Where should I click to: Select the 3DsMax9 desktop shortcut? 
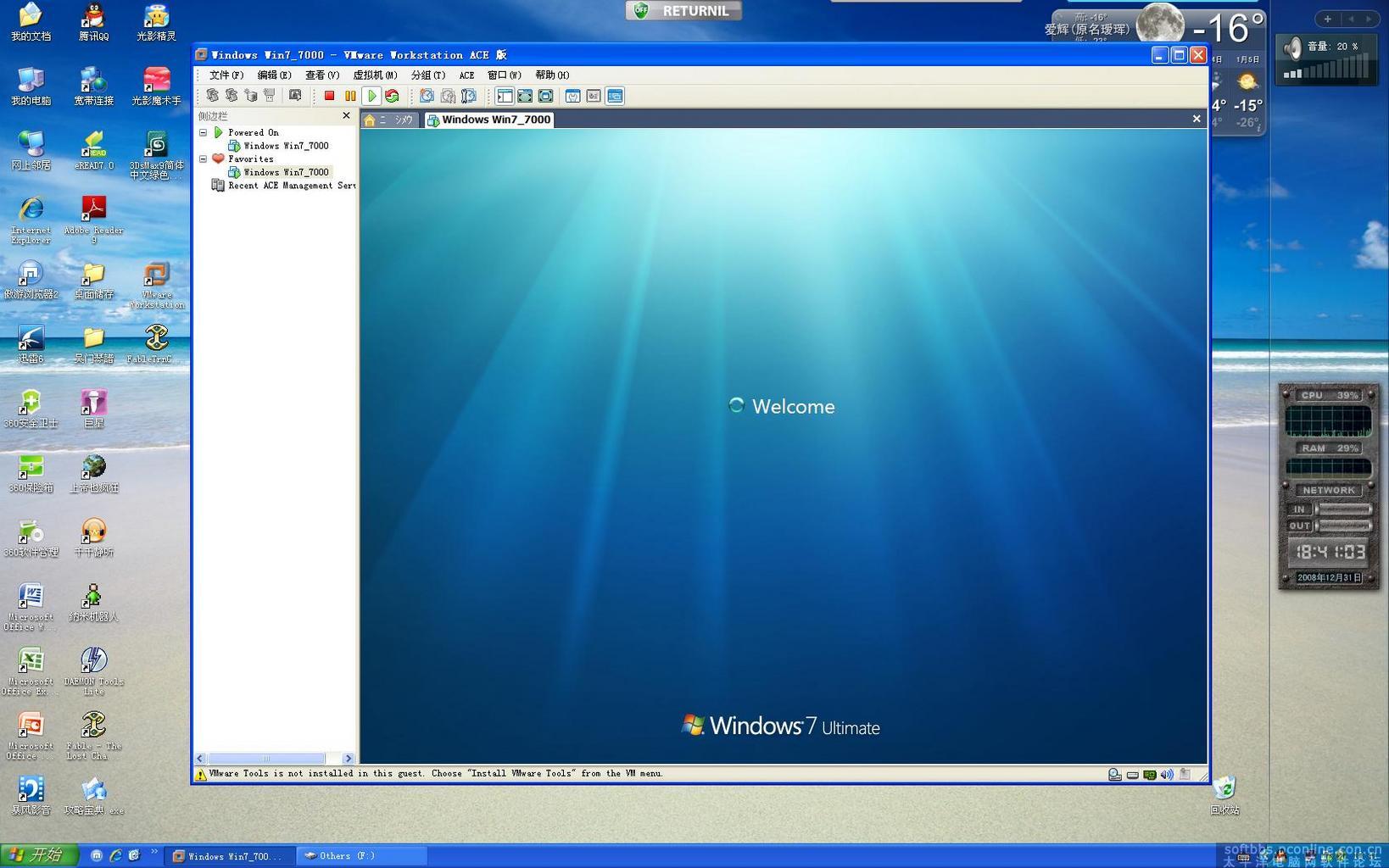click(x=156, y=156)
